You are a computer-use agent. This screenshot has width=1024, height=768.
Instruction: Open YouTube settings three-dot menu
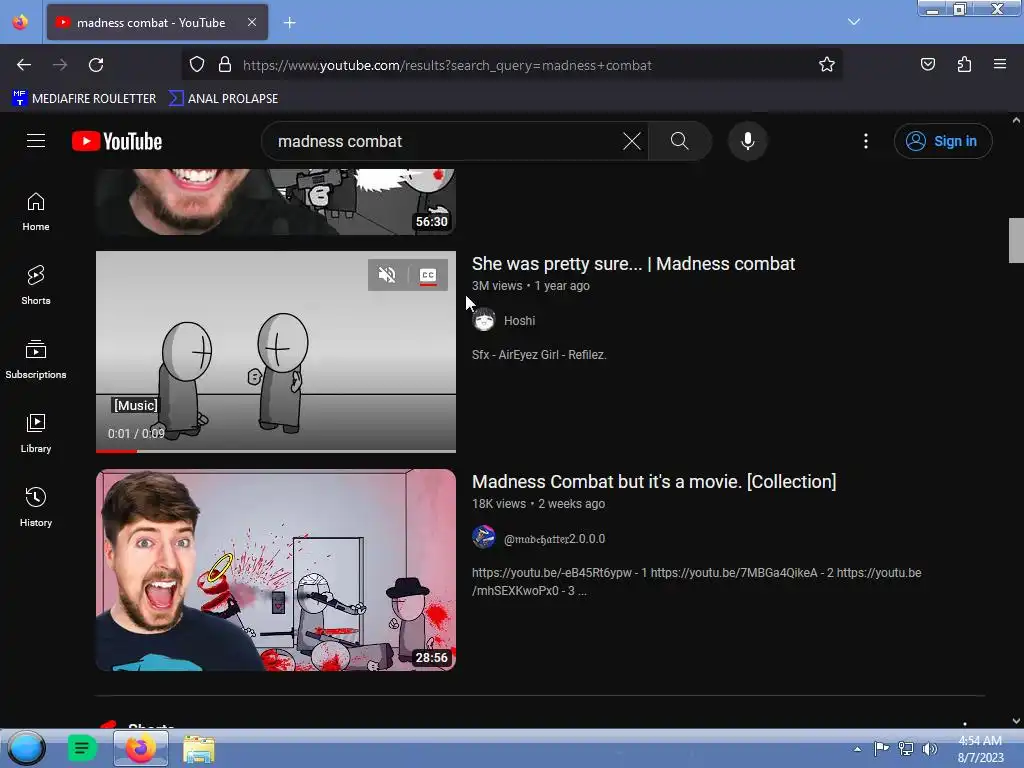pyautogui.click(x=866, y=141)
